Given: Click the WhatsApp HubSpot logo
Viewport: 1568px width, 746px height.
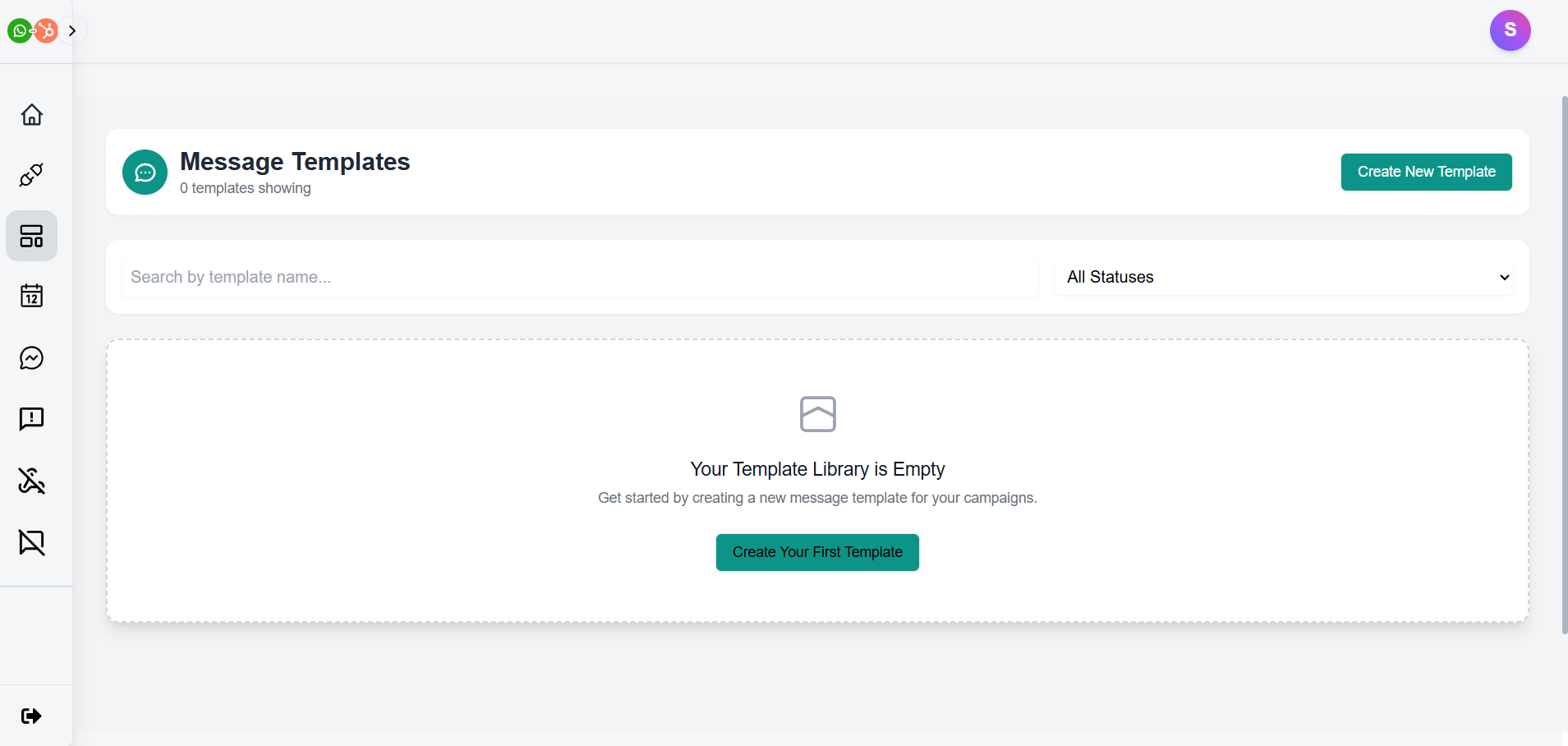Looking at the screenshot, I should point(32,31).
